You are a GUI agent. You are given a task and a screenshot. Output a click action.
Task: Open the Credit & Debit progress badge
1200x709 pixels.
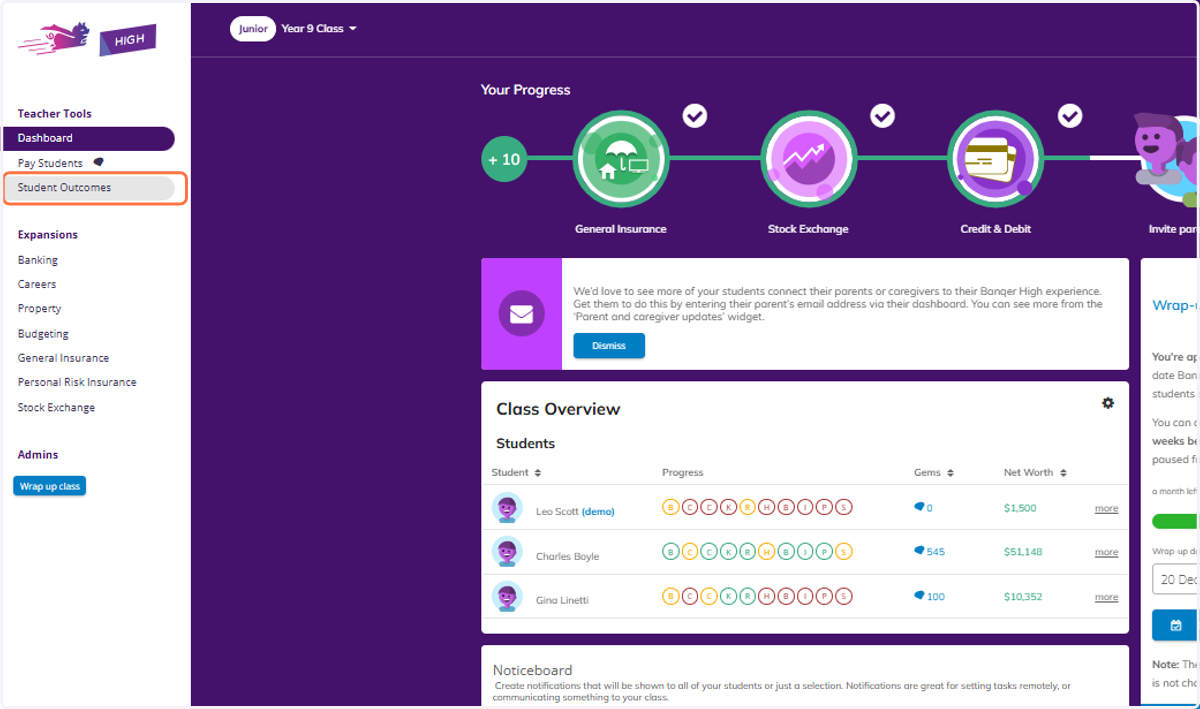(995, 159)
